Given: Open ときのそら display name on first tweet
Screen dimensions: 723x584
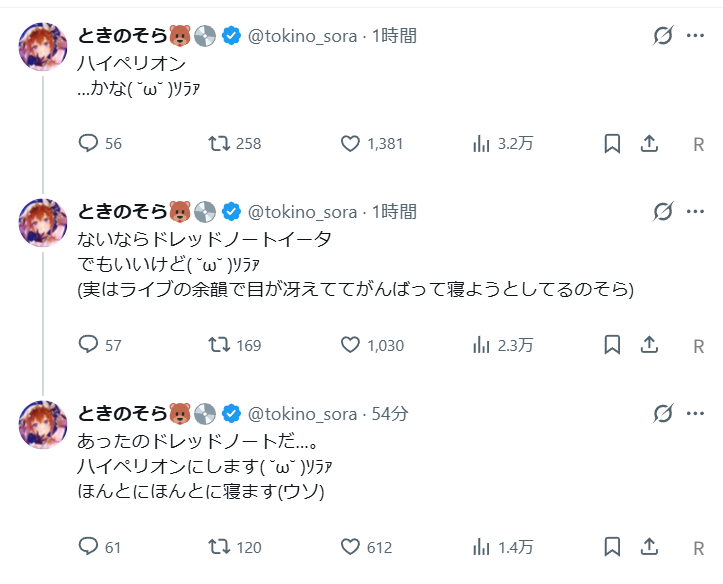Looking at the screenshot, I should coord(123,36).
